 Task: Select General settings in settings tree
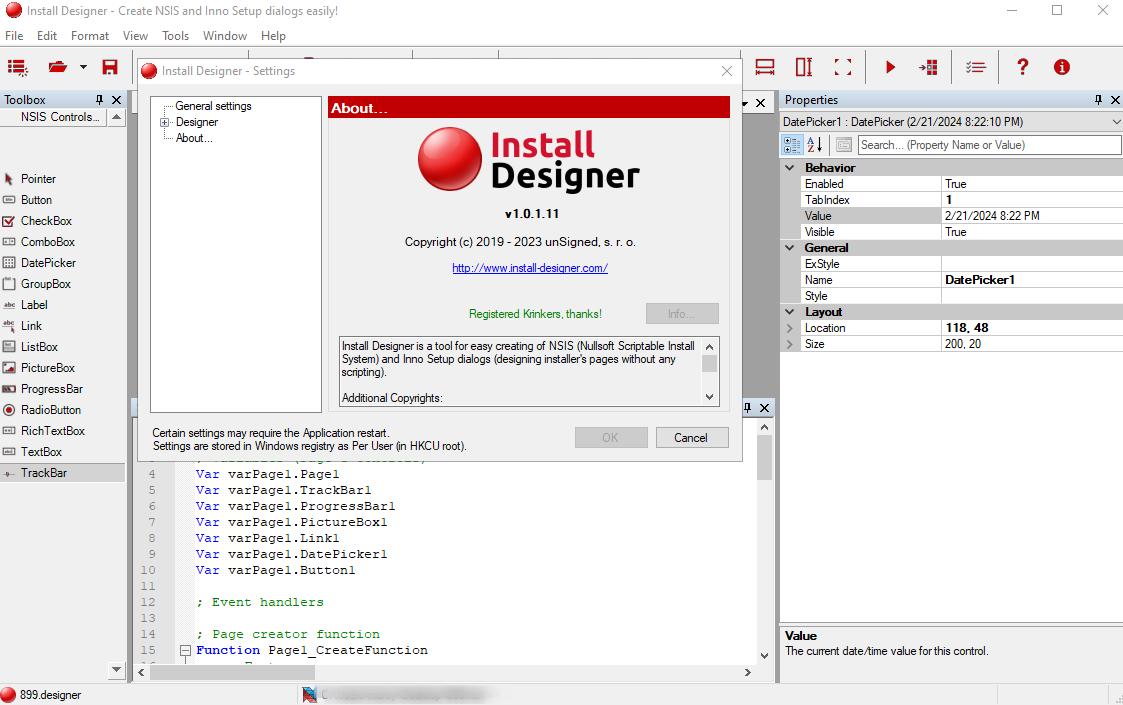tap(213, 106)
